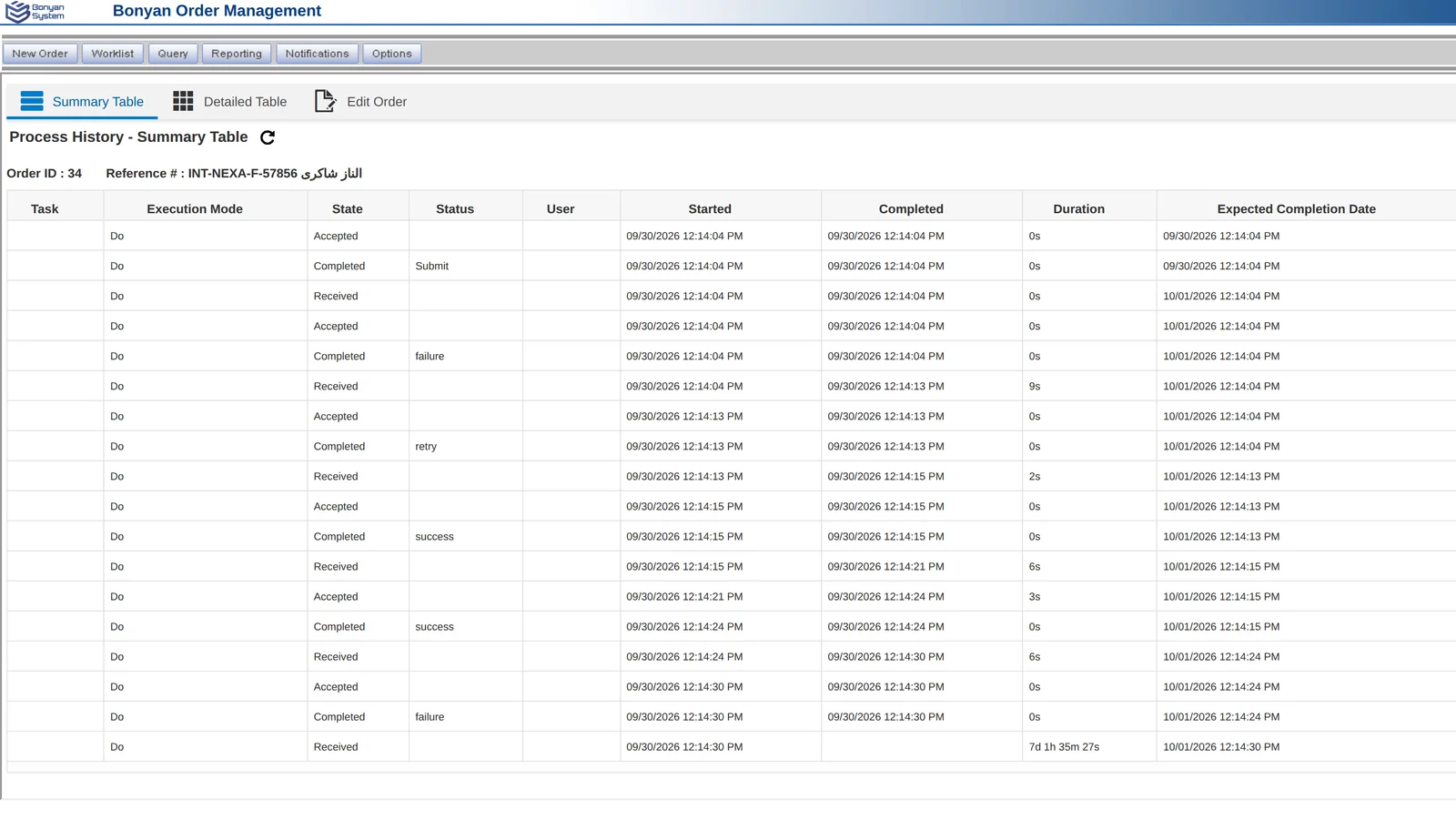
Task: Click the Detailed Table grid icon
Action: (183, 101)
